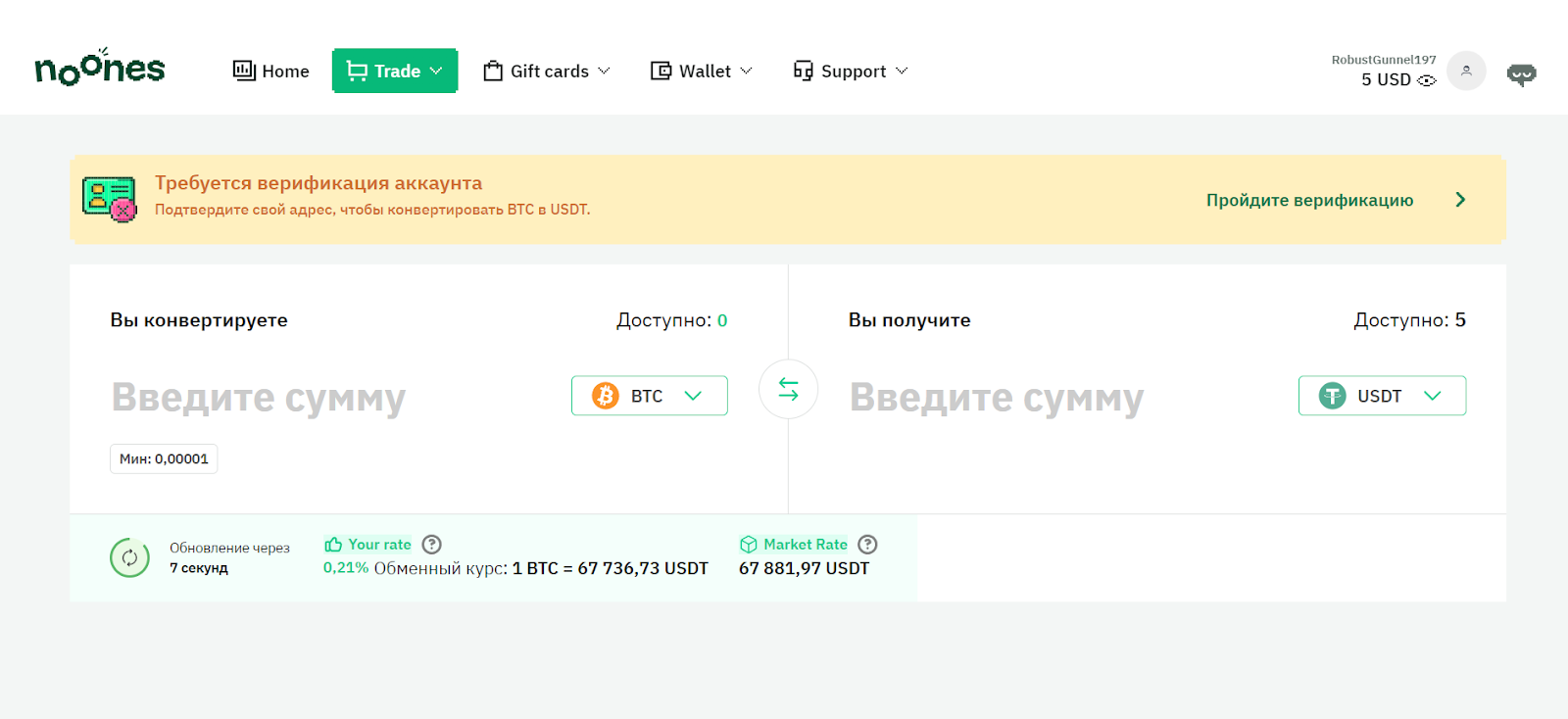This screenshot has width=1568, height=719.
Task: Click the Trade cart icon
Action: click(x=357, y=71)
